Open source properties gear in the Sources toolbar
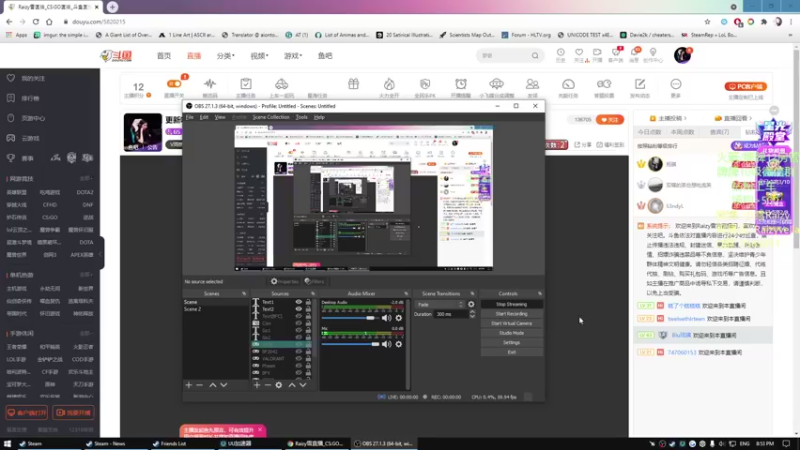The image size is (800, 450). 279,385
